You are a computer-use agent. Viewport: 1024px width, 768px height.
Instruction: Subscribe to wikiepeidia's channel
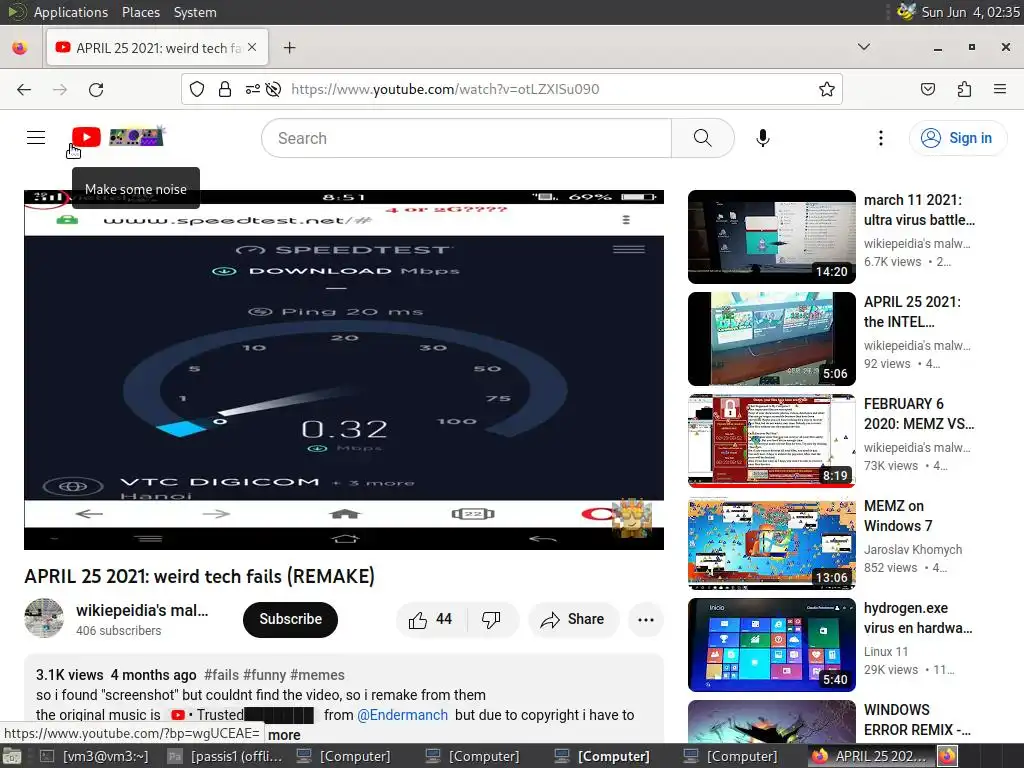[291, 619]
